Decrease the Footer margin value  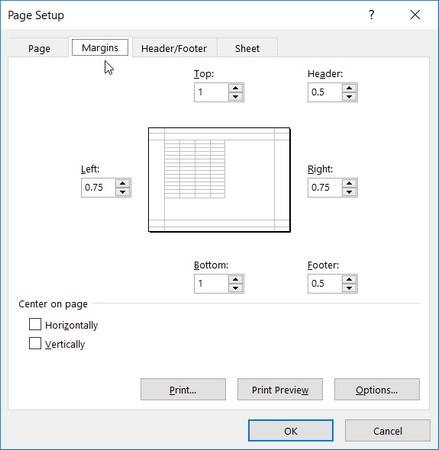(x=349, y=288)
